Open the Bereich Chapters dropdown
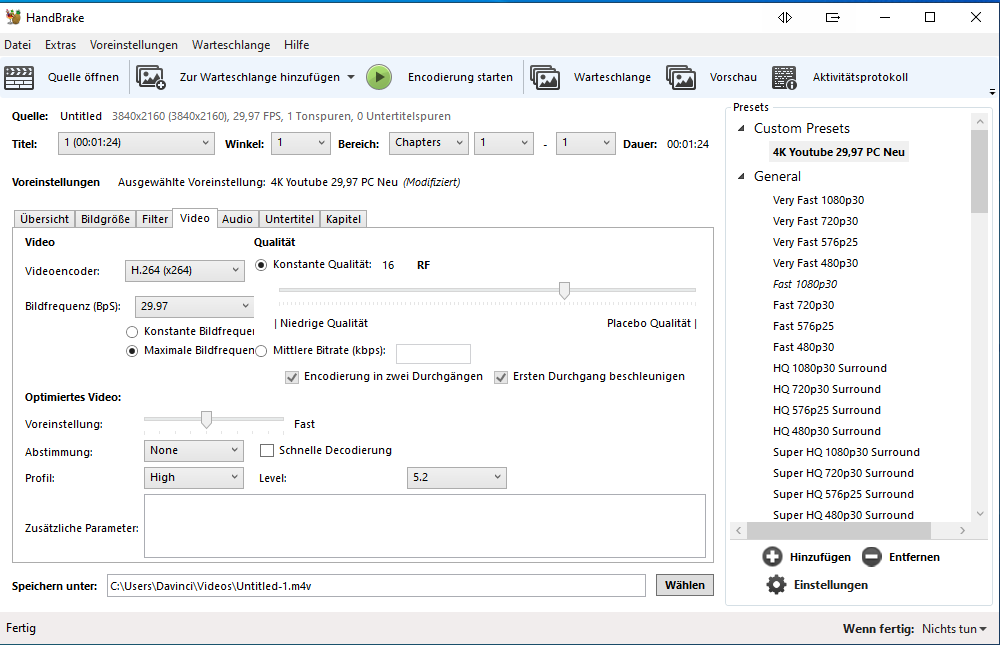The image size is (1000, 645). pos(429,143)
